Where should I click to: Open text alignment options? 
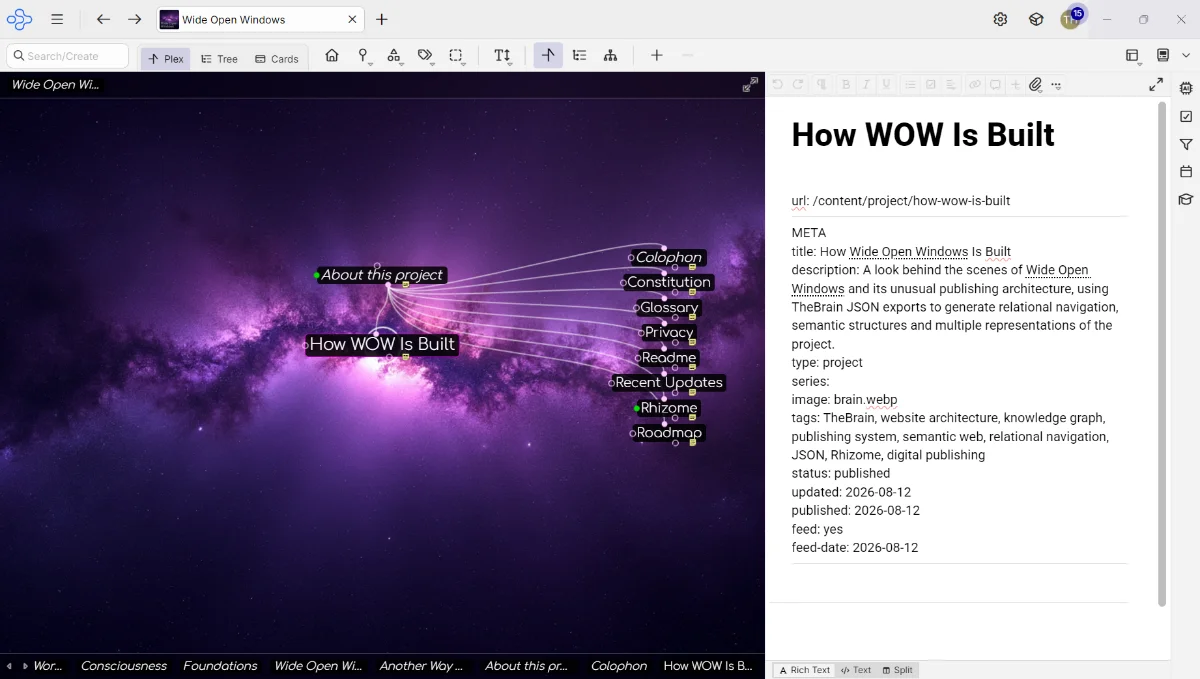pos(951,85)
